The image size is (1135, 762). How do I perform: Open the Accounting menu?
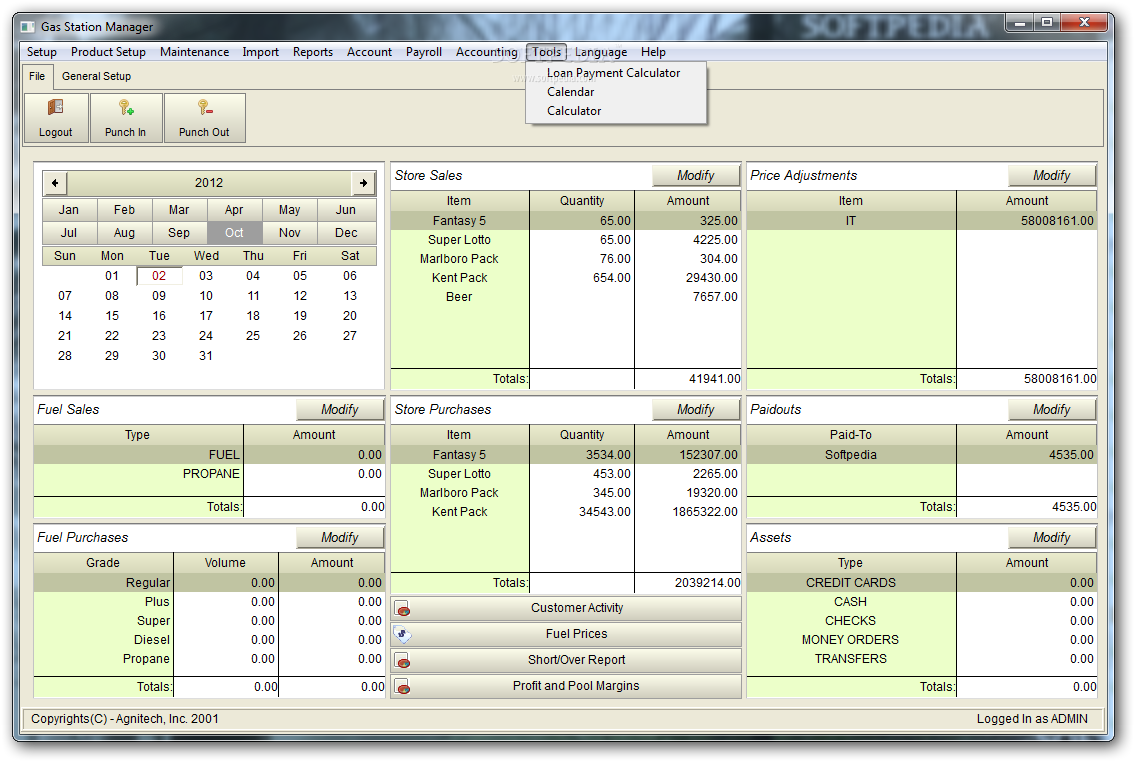pyautogui.click(x=486, y=52)
